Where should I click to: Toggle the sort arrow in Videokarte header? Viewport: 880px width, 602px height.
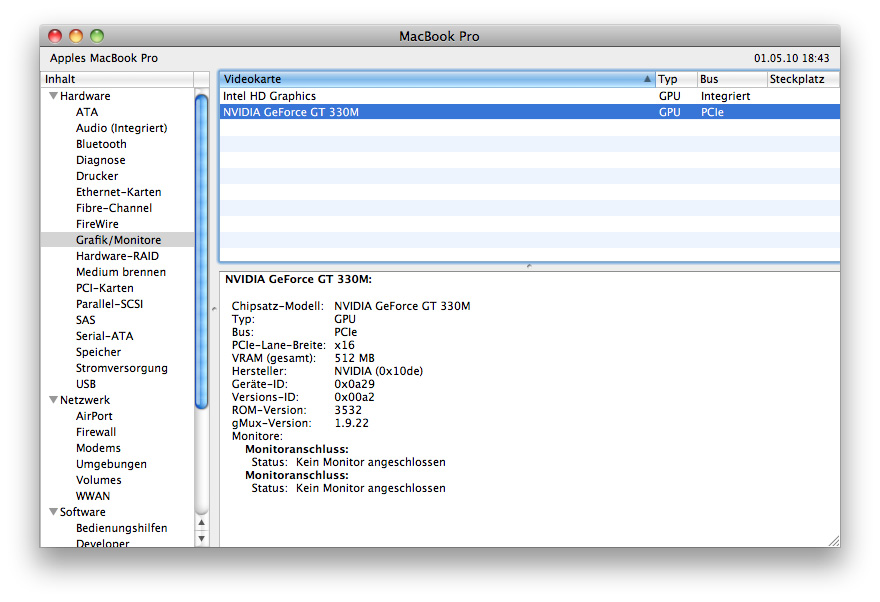point(647,79)
